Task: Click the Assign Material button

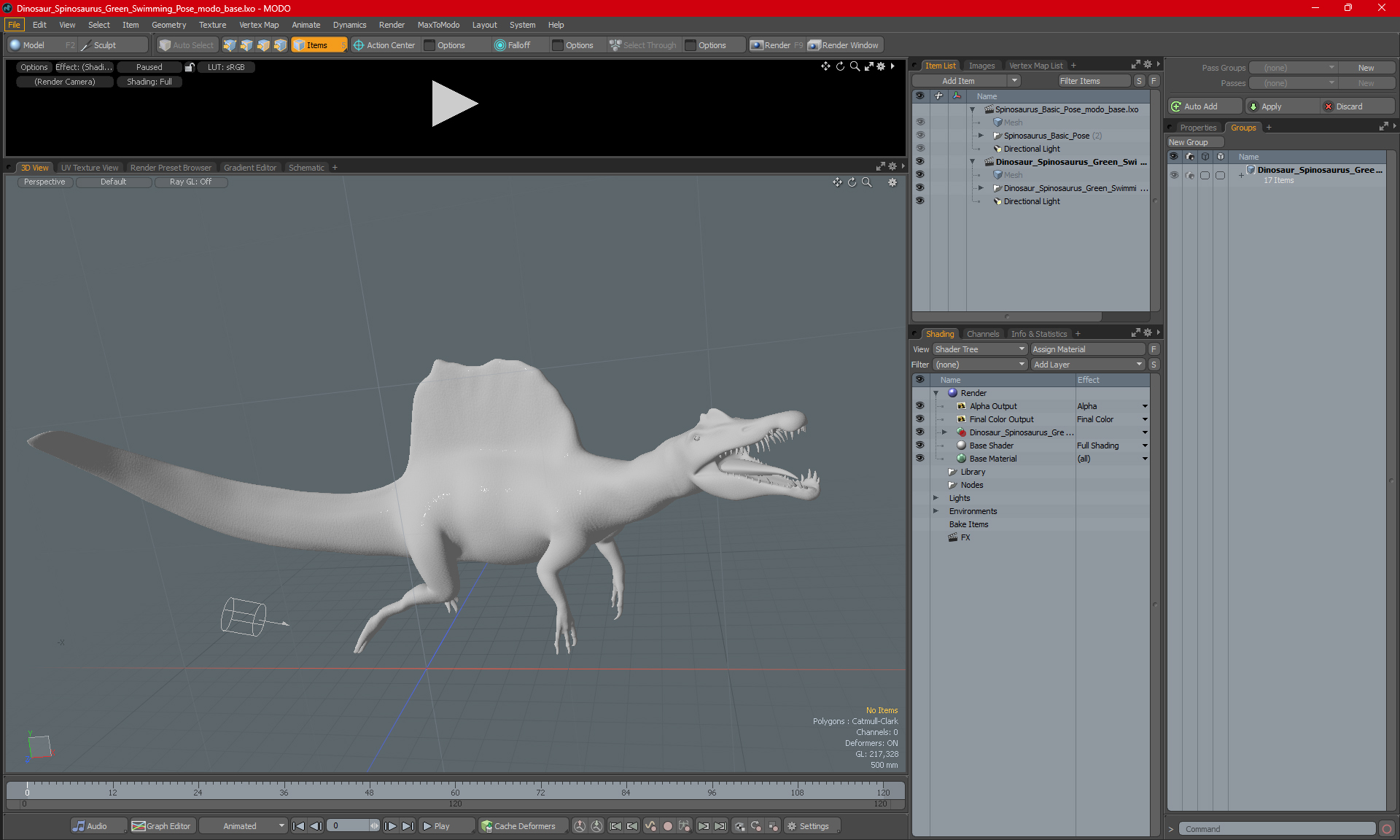Action: [x=1088, y=349]
